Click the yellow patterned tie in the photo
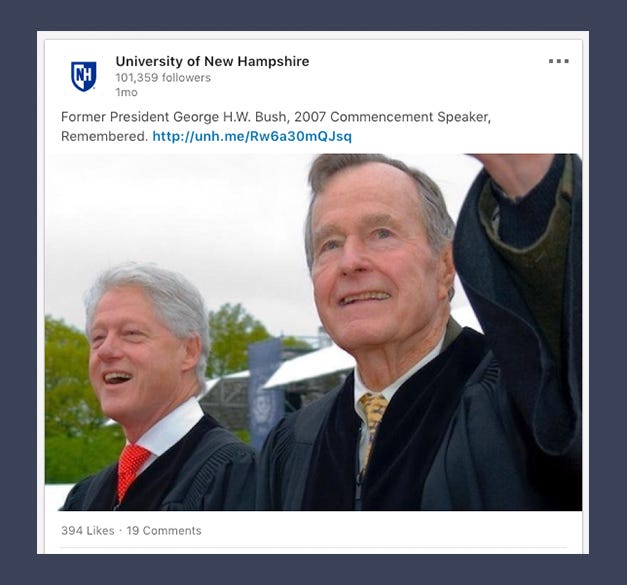The image size is (627, 585). (373, 418)
